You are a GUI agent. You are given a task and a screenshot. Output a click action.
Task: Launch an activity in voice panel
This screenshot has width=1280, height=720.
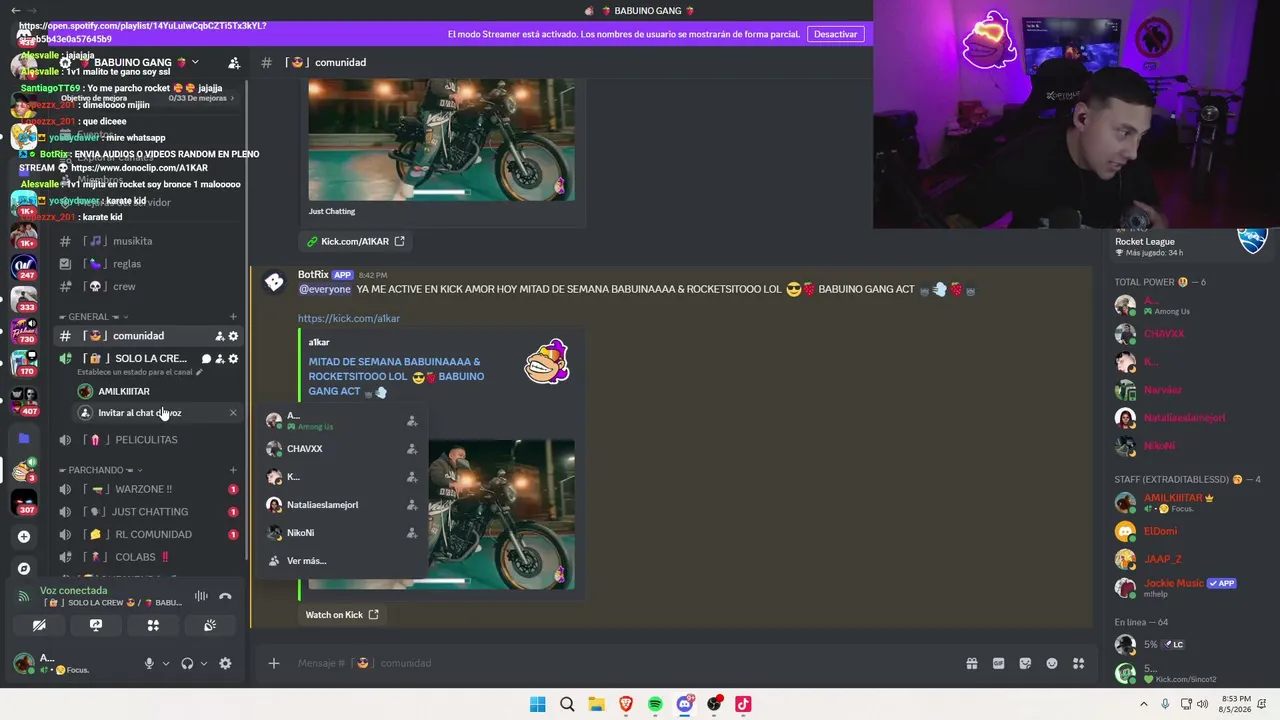(x=153, y=625)
